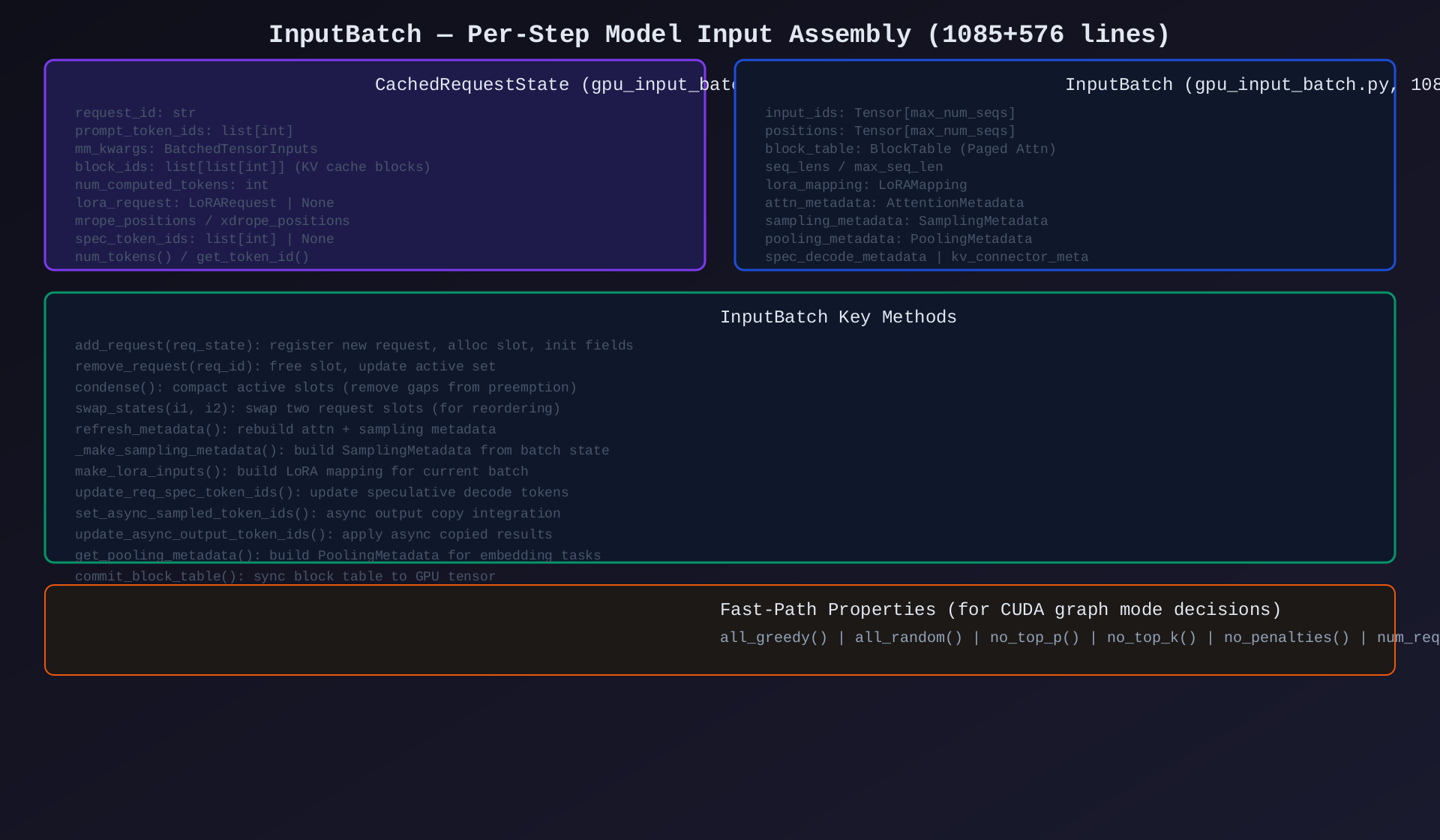
Task: Select the block_ids KV cache blocks line
Action: pyautogui.click(x=253, y=167)
